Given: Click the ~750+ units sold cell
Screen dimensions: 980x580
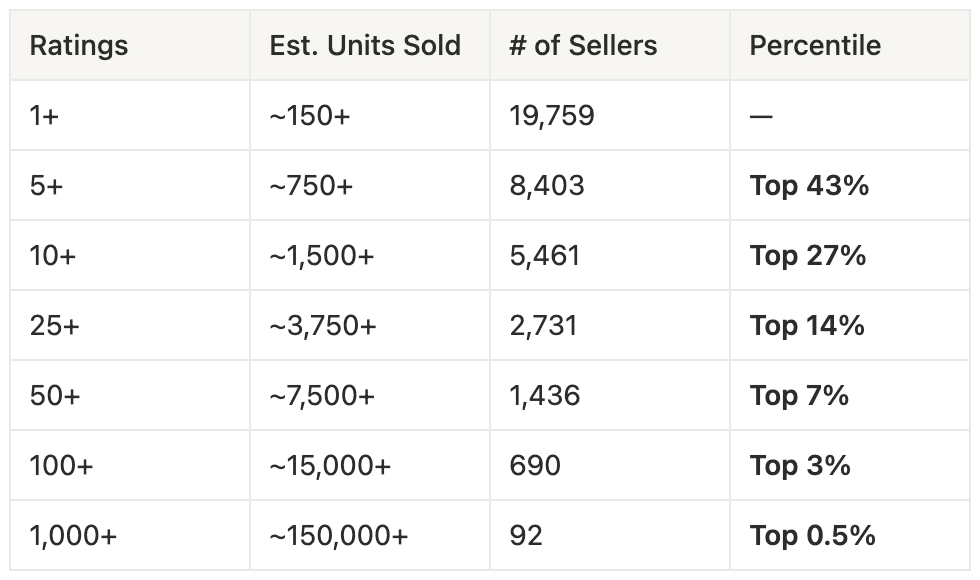Looking at the screenshot, I should pos(311,186).
